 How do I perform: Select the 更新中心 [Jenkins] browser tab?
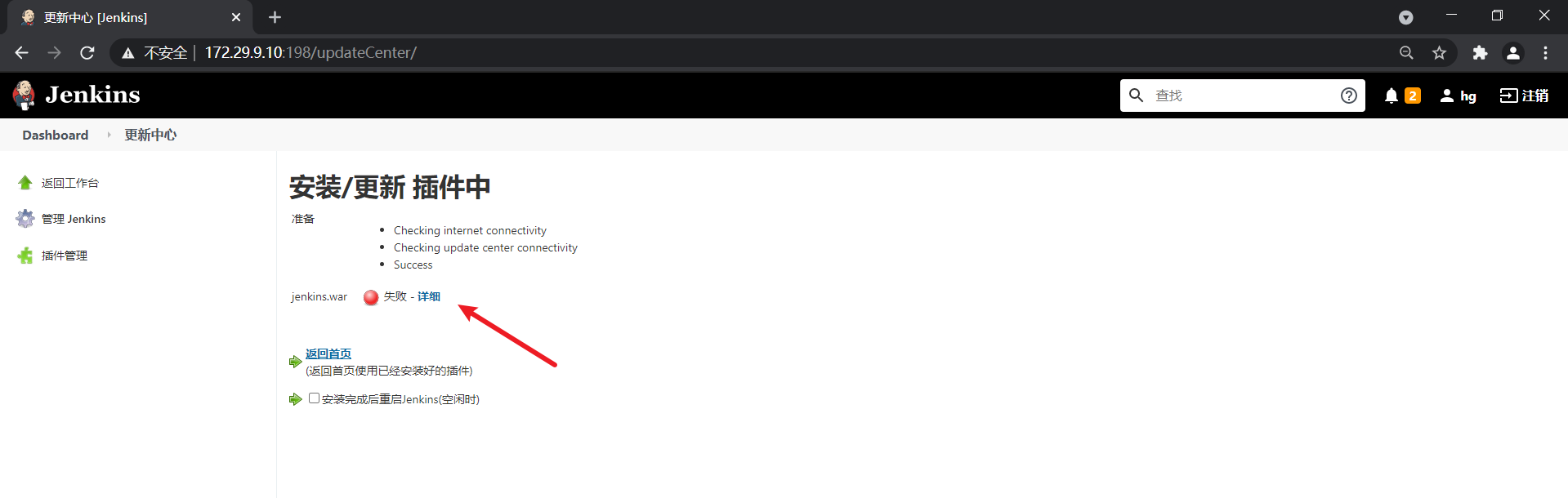click(x=131, y=17)
